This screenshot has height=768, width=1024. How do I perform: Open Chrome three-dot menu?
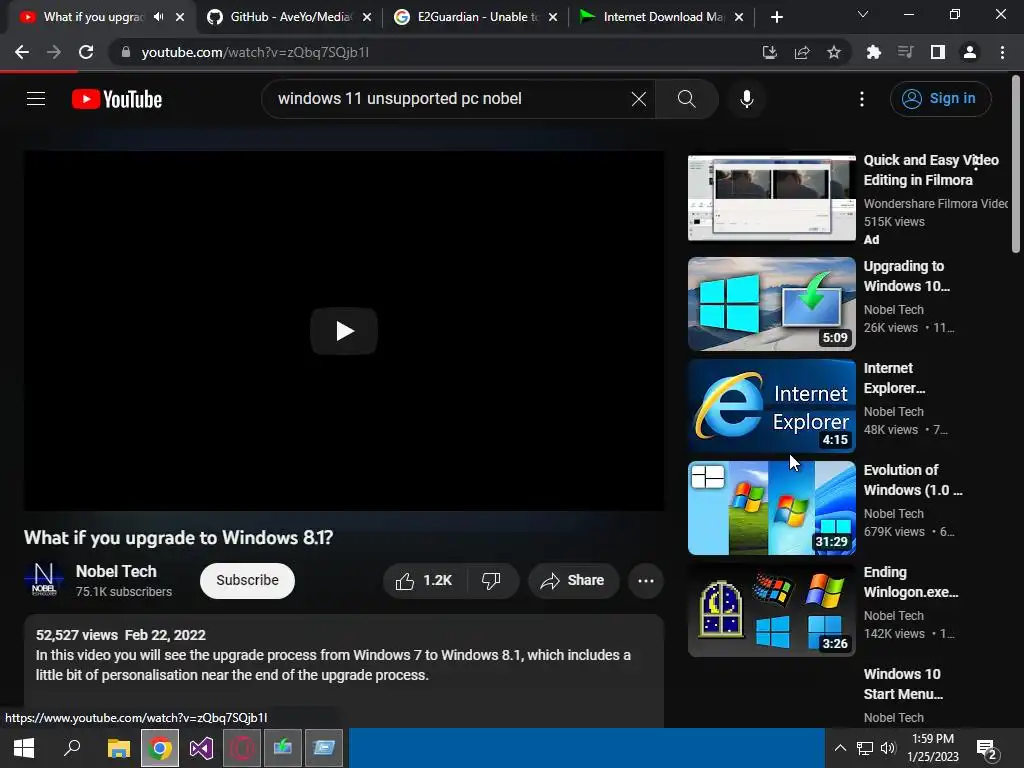pos(1002,52)
